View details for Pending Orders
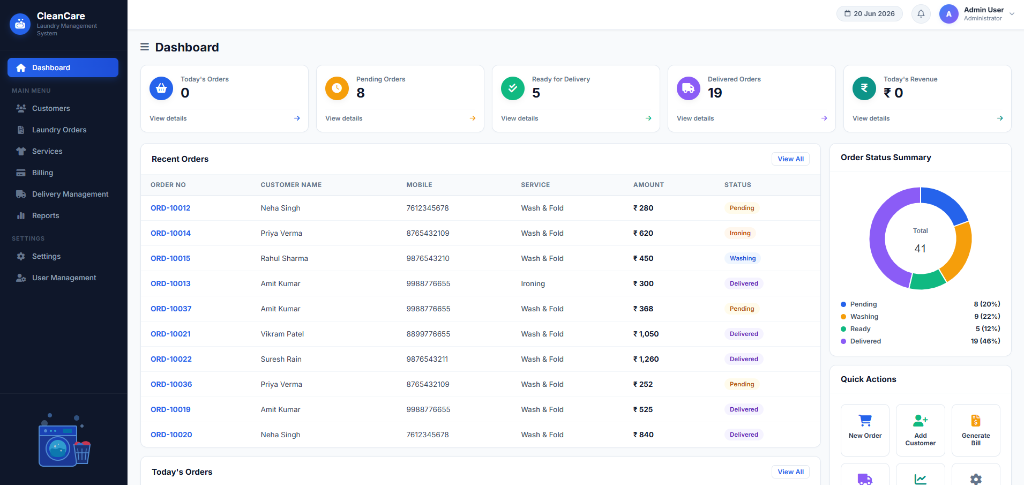 344,119
